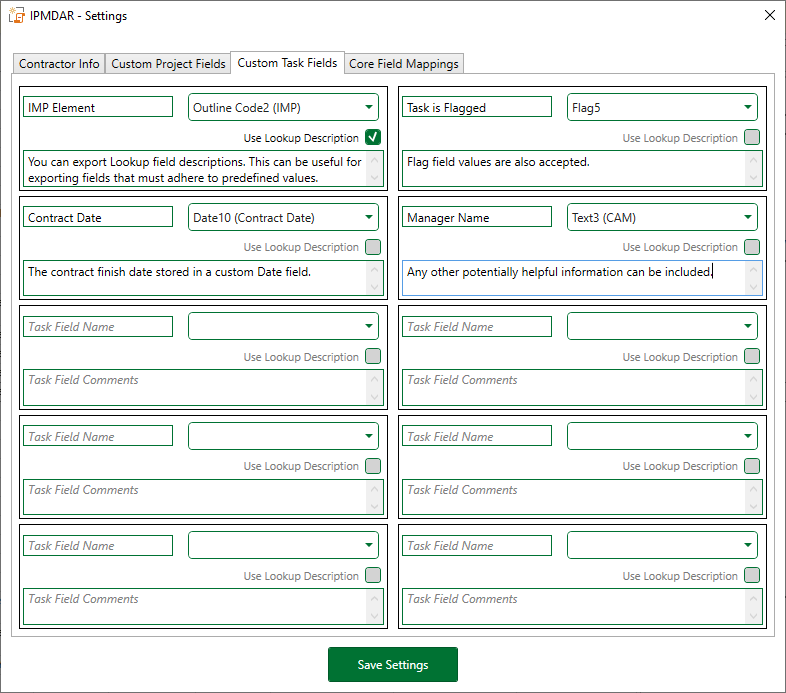Check Use Lookup Description for Contract Date
The width and height of the screenshot is (786, 693).
click(373, 247)
